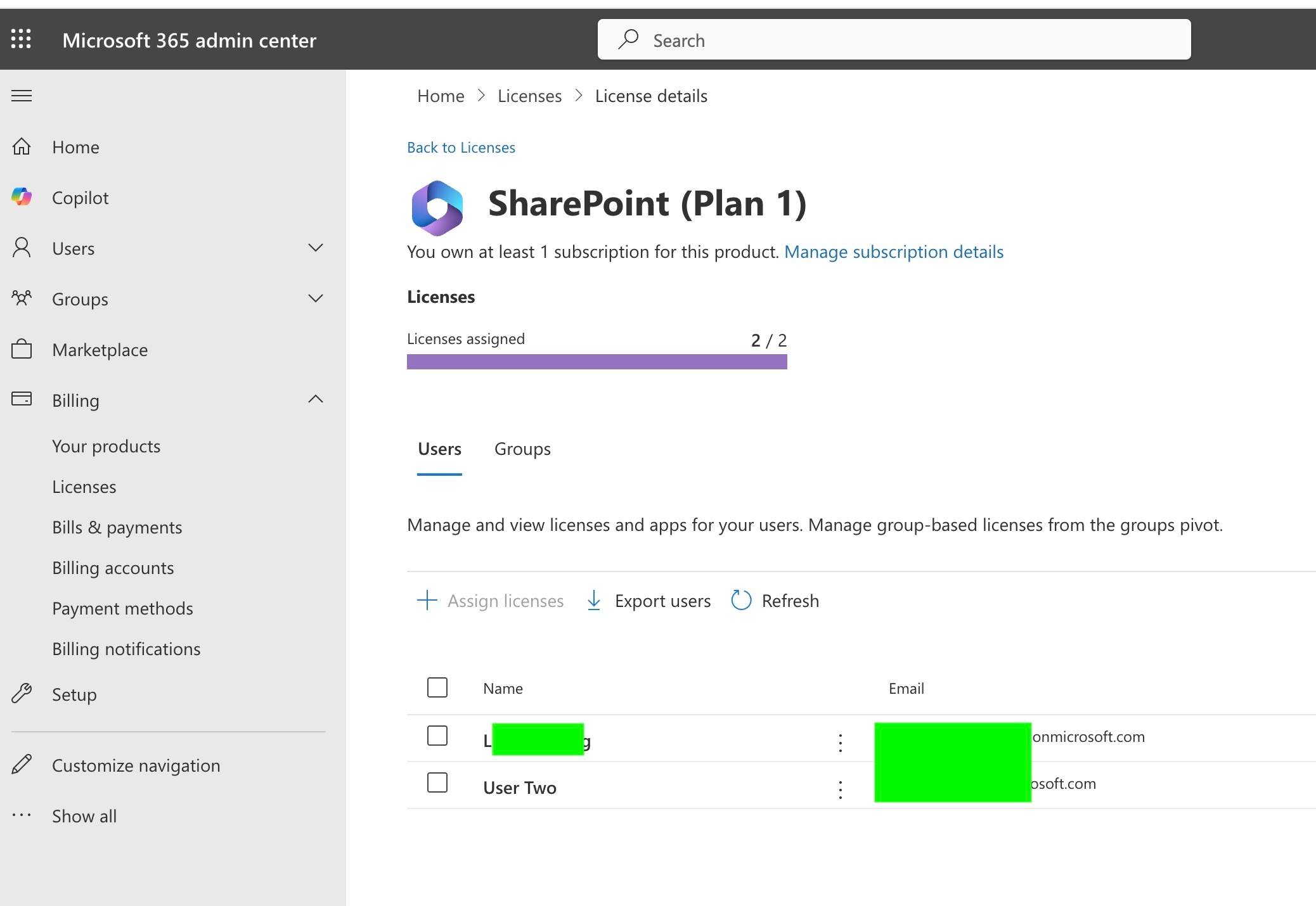Collapse the navigation using the hamburger icon
Viewport: 1316px width, 906px height.
click(x=21, y=95)
